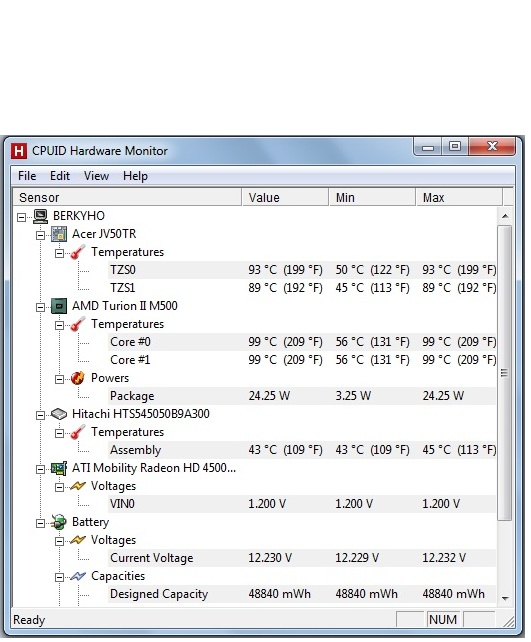
Task: Collapse the ATI Mobility Radeon node
Action: pyautogui.click(x=40, y=469)
